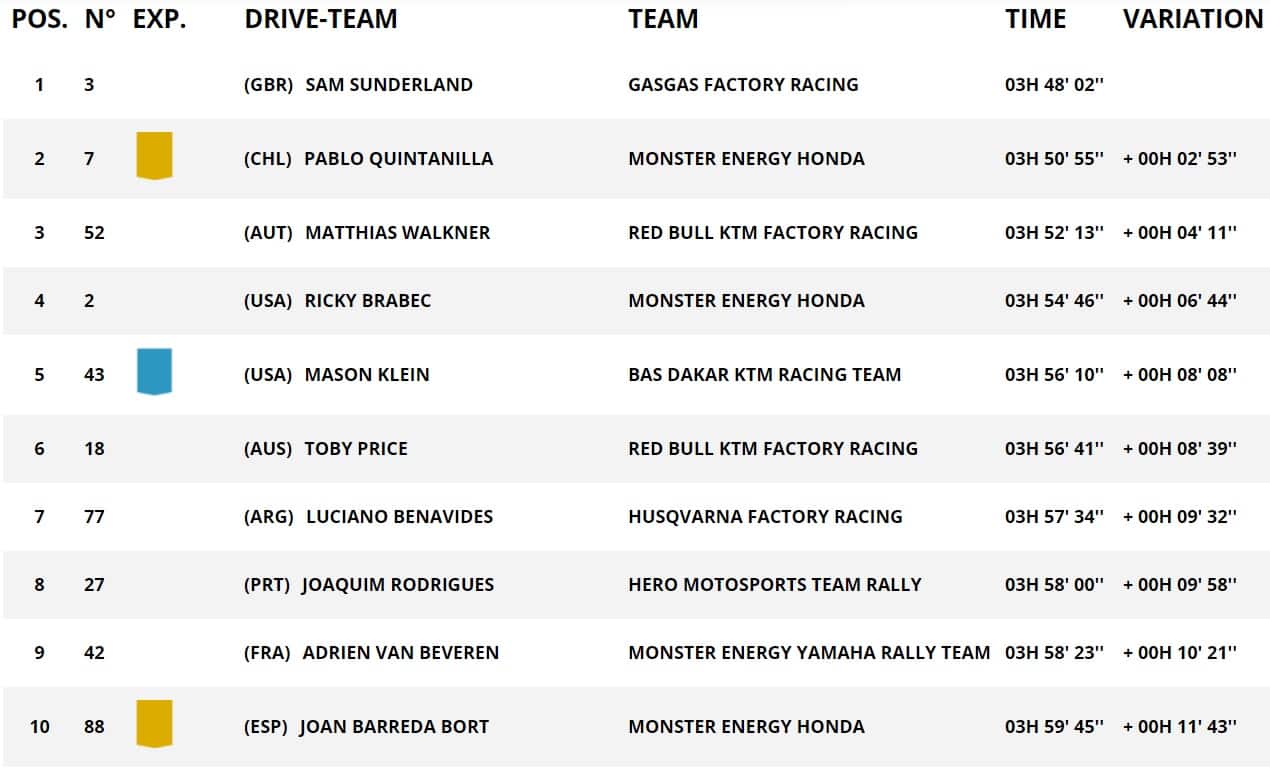Click the blue badge beside Mason Klein
The width and height of the screenshot is (1270, 768).
[x=154, y=371]
